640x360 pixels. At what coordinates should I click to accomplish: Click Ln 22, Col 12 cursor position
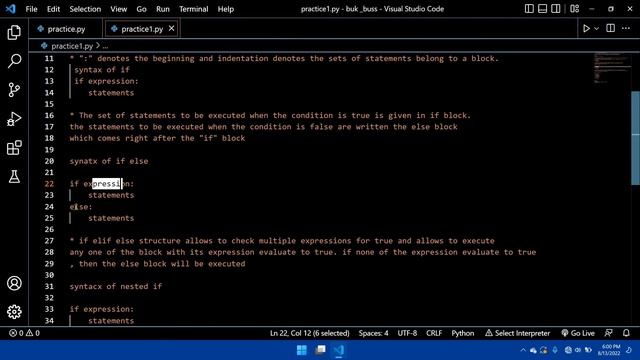(x=309, y=333)
